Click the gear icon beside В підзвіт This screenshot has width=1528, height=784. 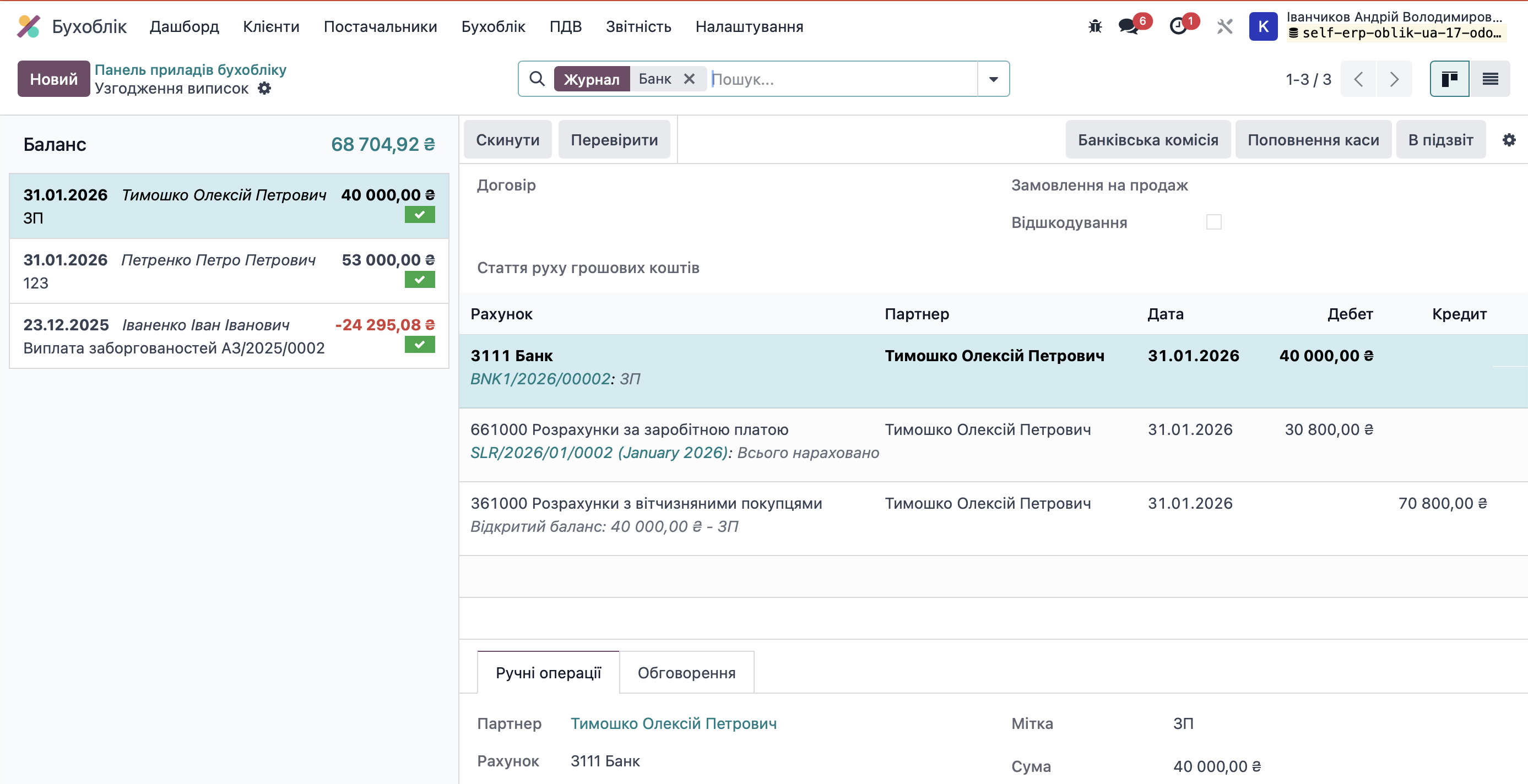[1510, 140]
